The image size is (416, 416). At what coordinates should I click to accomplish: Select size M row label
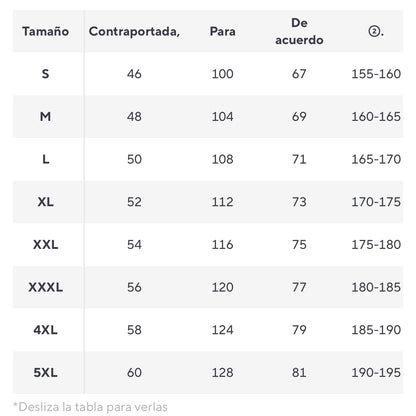coord(46,116)
